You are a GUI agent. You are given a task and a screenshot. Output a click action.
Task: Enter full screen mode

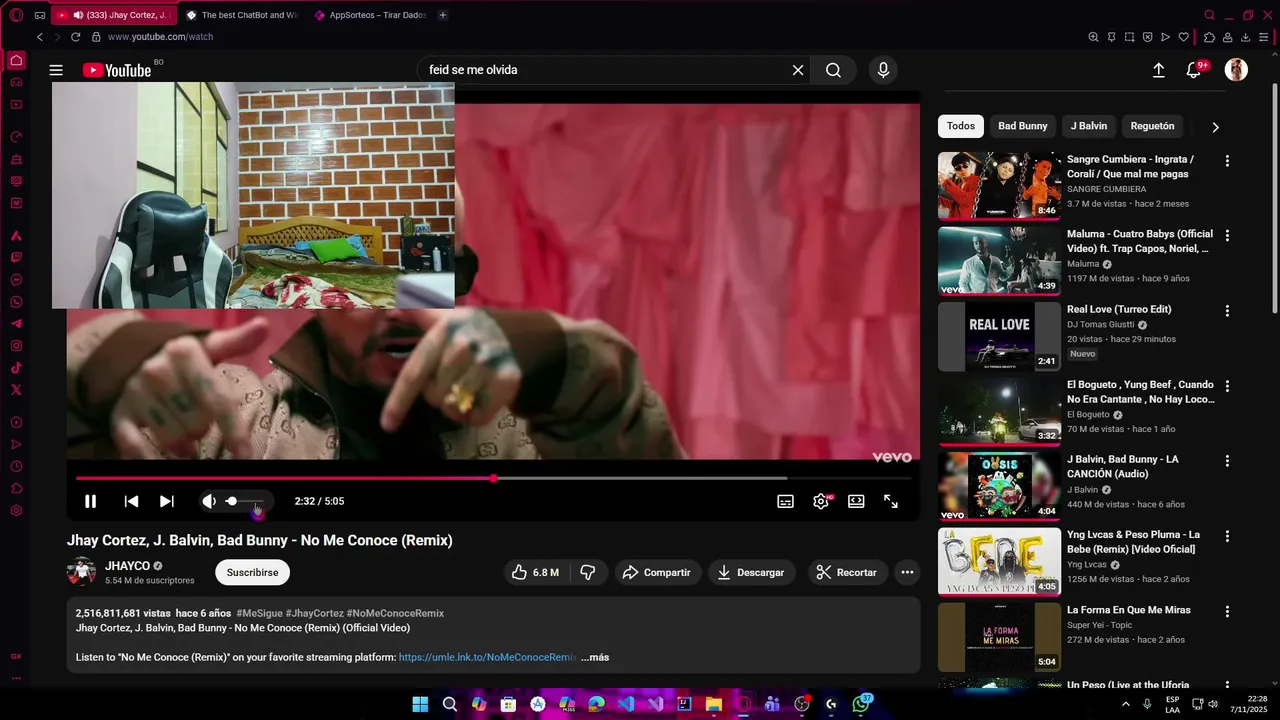tap(891, 501)
